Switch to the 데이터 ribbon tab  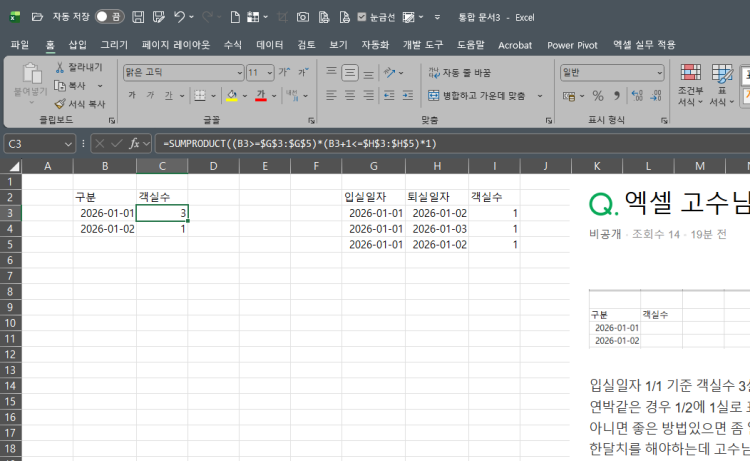[x=270, y=45]
